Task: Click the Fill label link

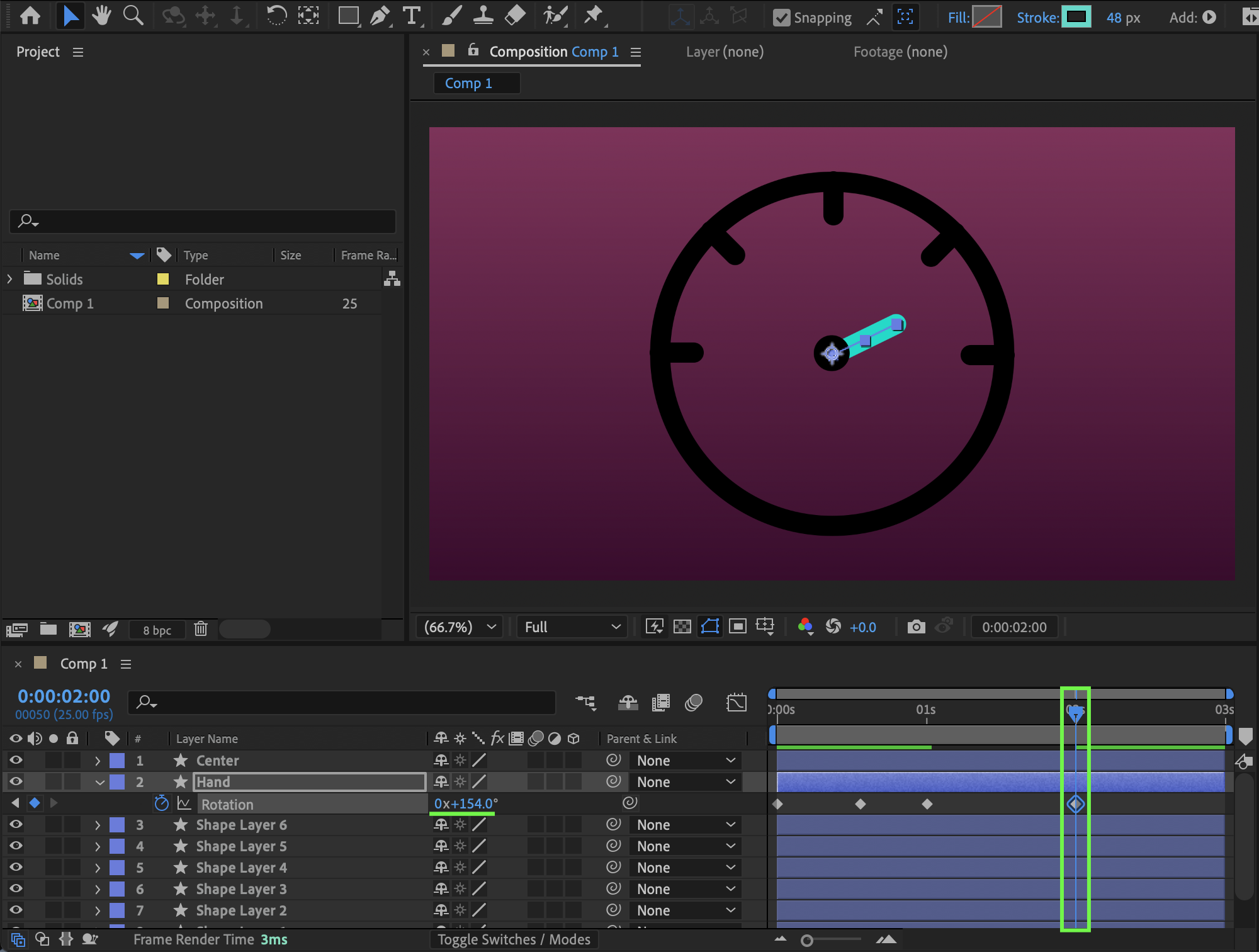Action: click(x=959, y=18)
